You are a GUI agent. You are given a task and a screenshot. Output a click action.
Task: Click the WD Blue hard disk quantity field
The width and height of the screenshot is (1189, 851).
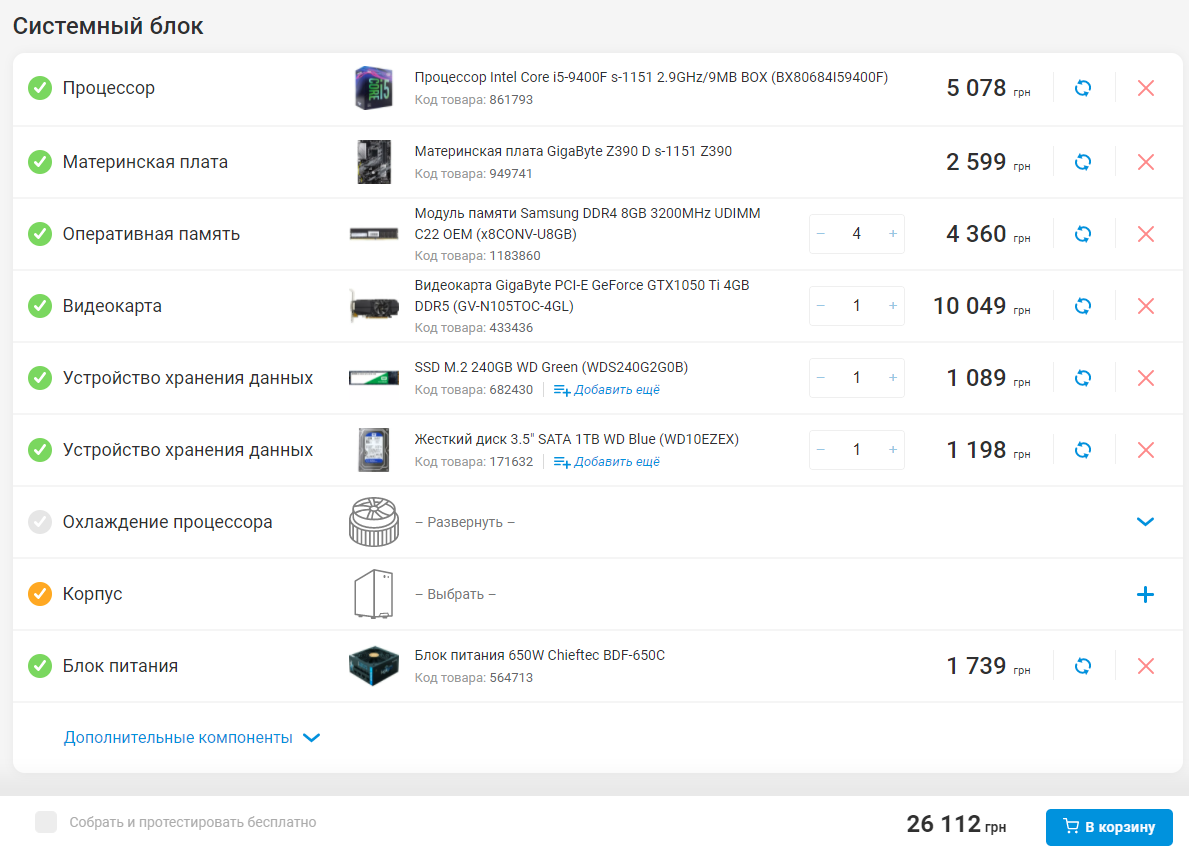(857, 450)
